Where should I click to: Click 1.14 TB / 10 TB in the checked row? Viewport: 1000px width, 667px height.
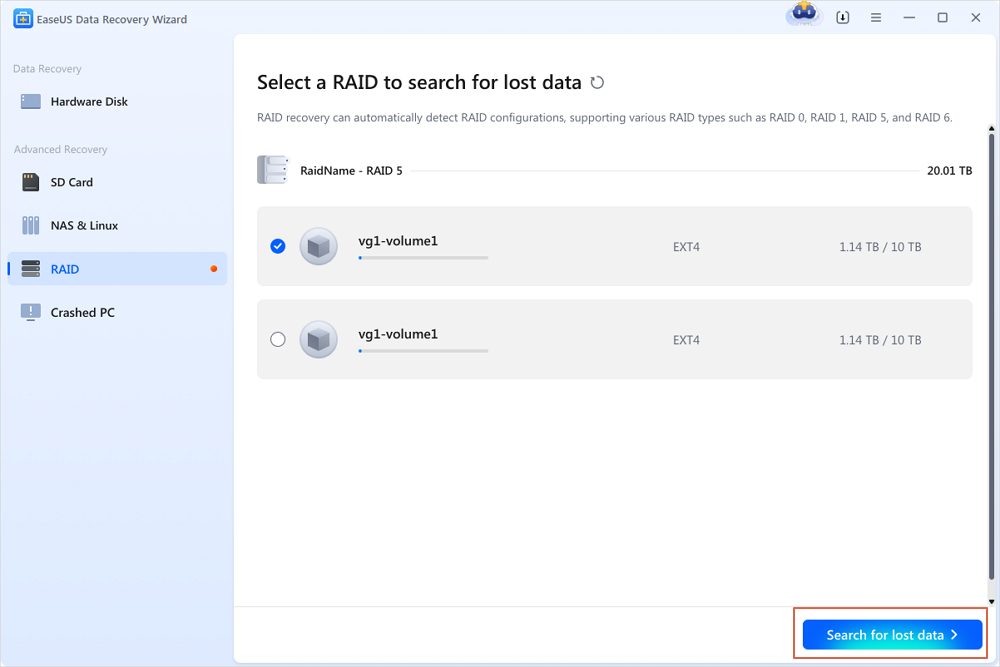coord(880,247)
